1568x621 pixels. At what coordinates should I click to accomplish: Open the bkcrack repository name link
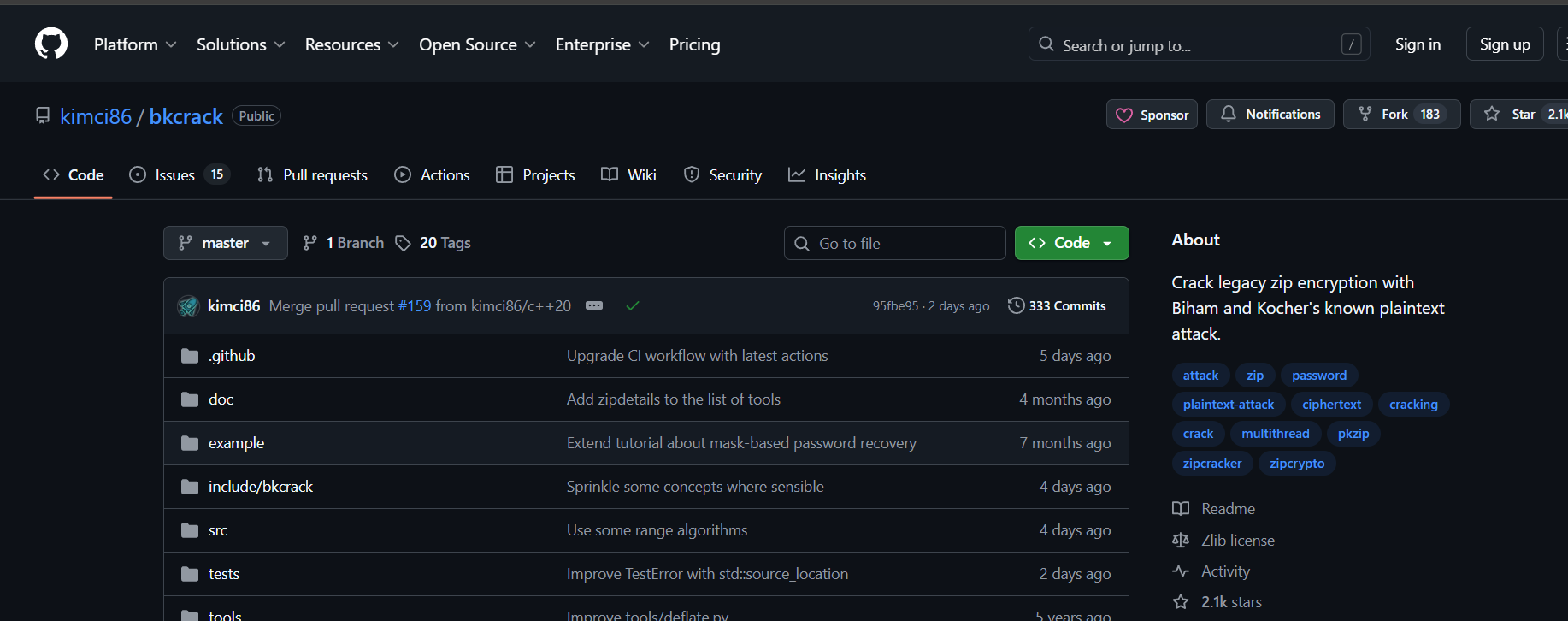(186, 116)
